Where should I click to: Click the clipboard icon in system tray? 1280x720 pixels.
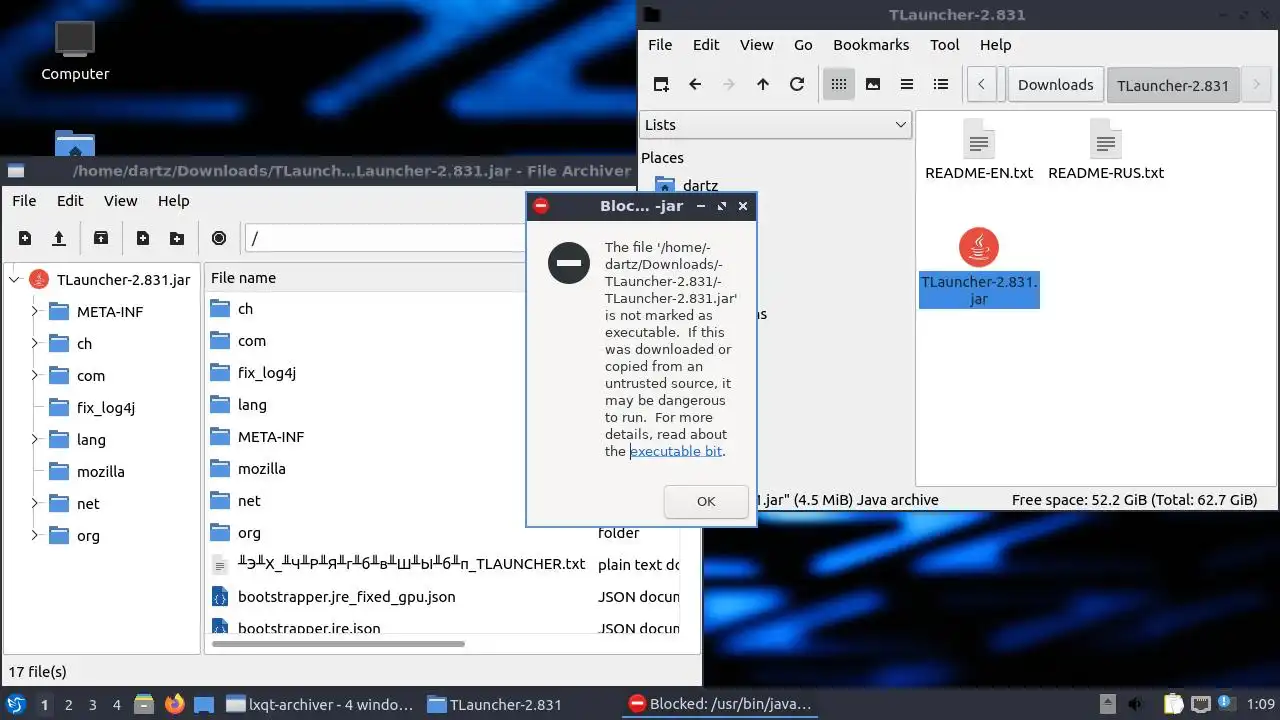coord(1173,704)
